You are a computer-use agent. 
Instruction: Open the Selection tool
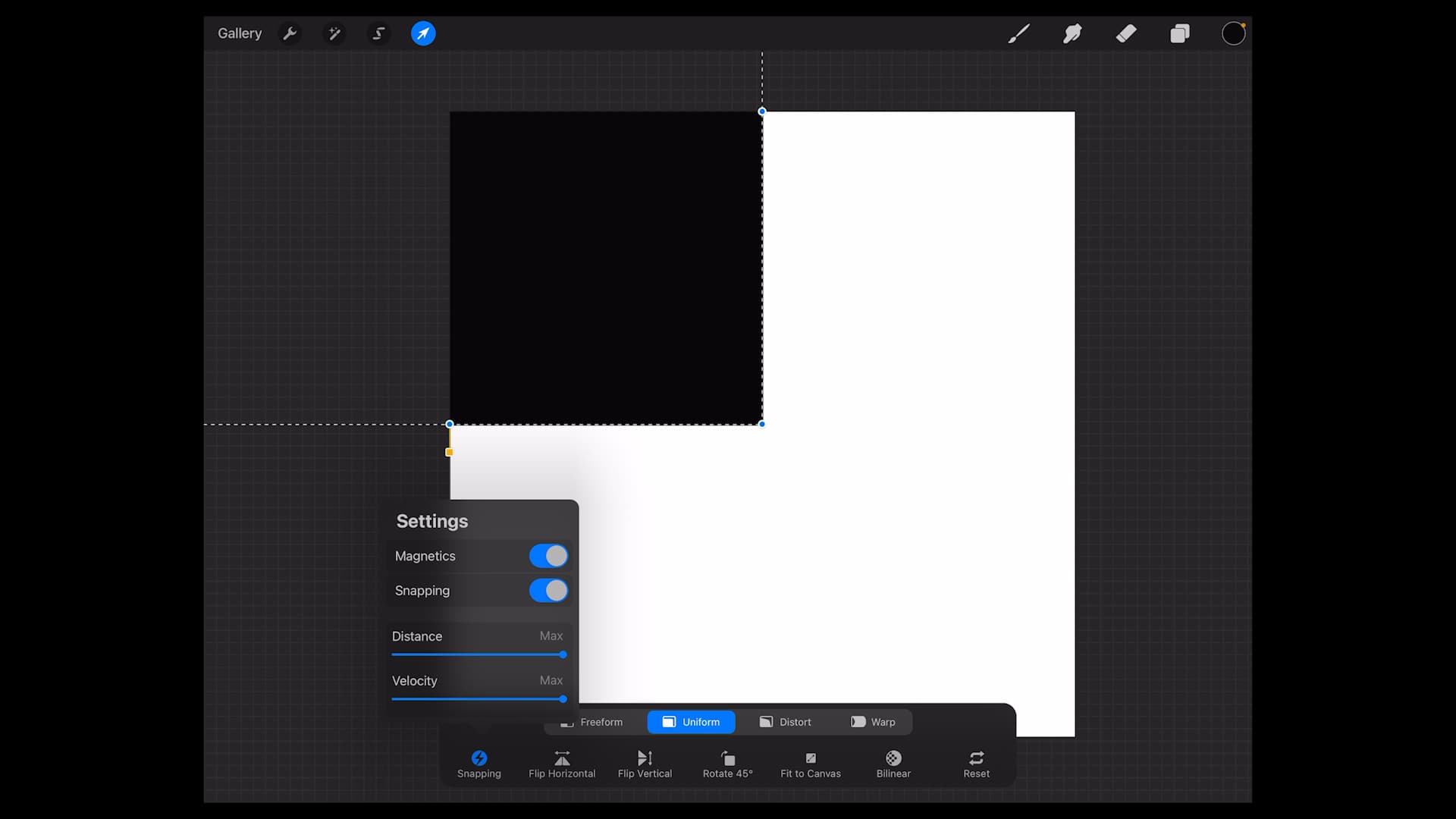tap(378, 33)
